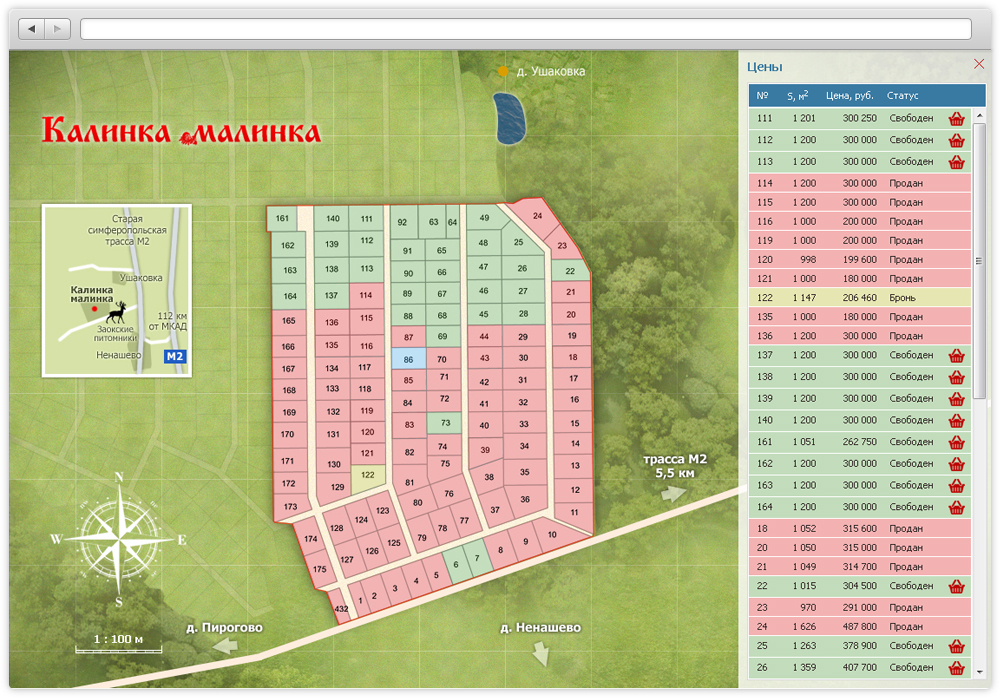Add plot 112 to basket
This screenshot has width=1000, height=700.
click(956, 140)
